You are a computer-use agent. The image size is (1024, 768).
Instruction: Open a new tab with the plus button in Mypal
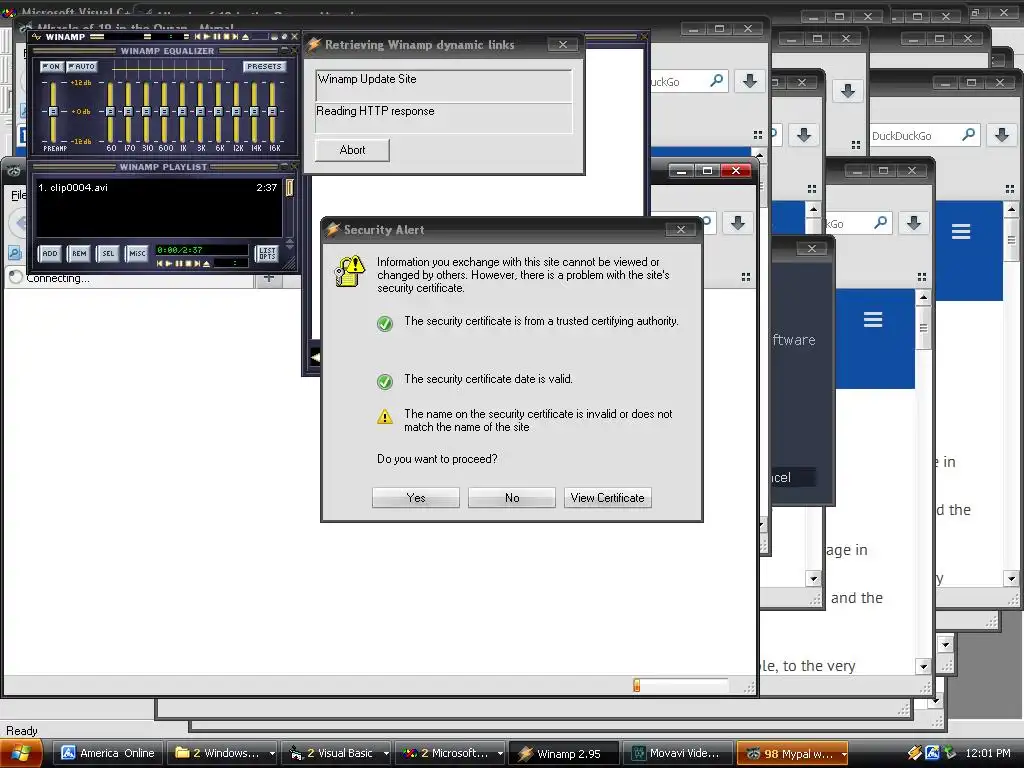point(268,279)
